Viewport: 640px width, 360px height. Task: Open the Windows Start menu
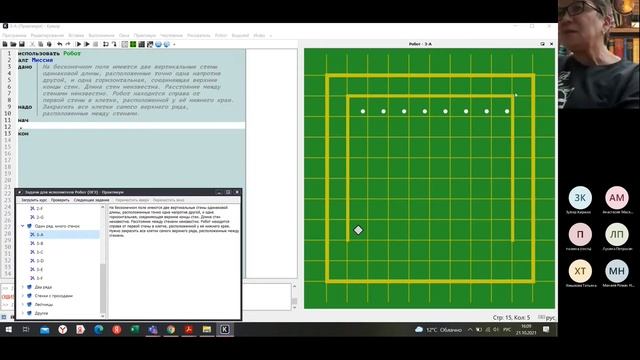(x=9, y=329)
